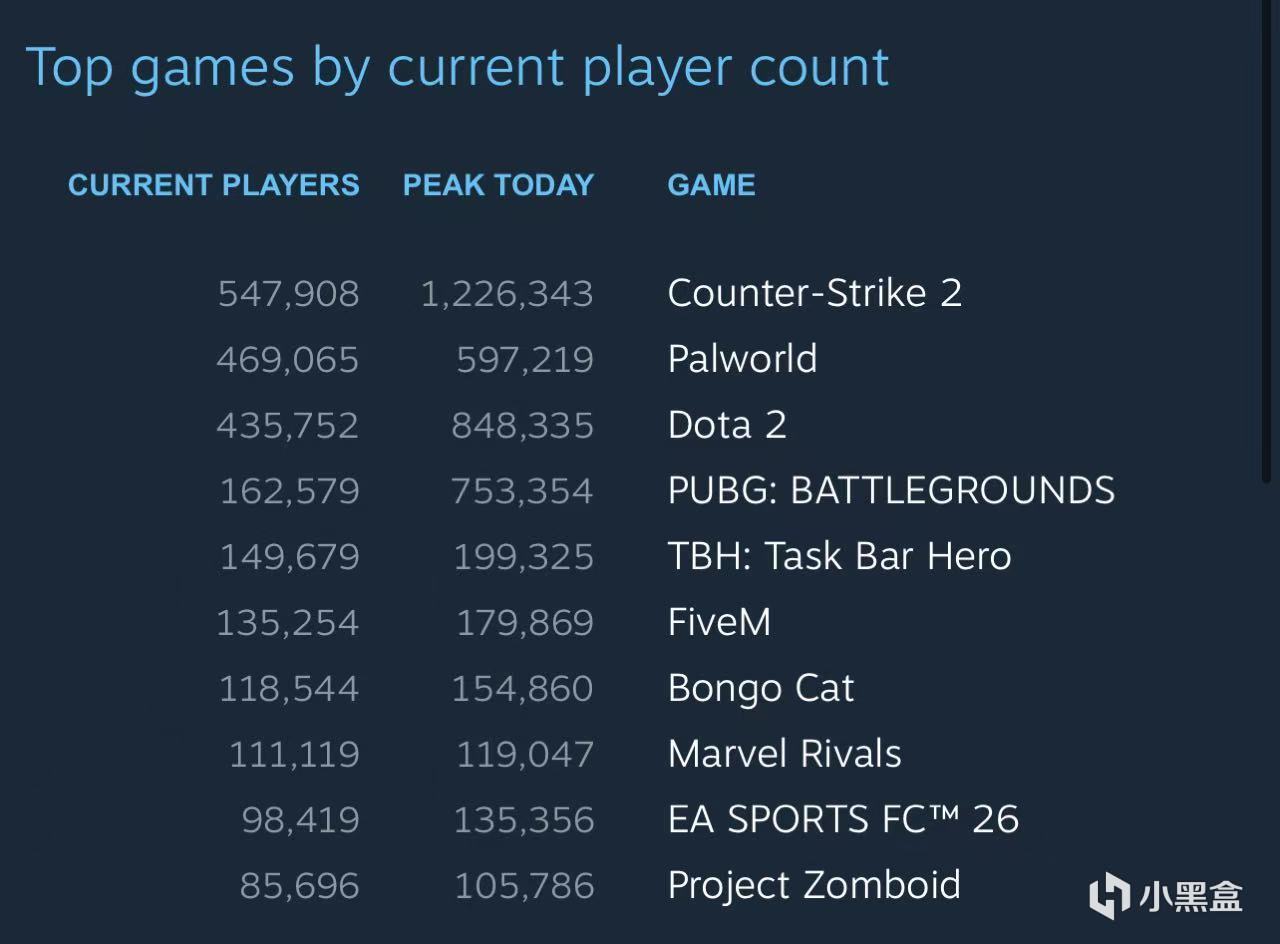The image size is (1280, 944).
Task: Select the FiveM game link
Action: pos(719,622)
